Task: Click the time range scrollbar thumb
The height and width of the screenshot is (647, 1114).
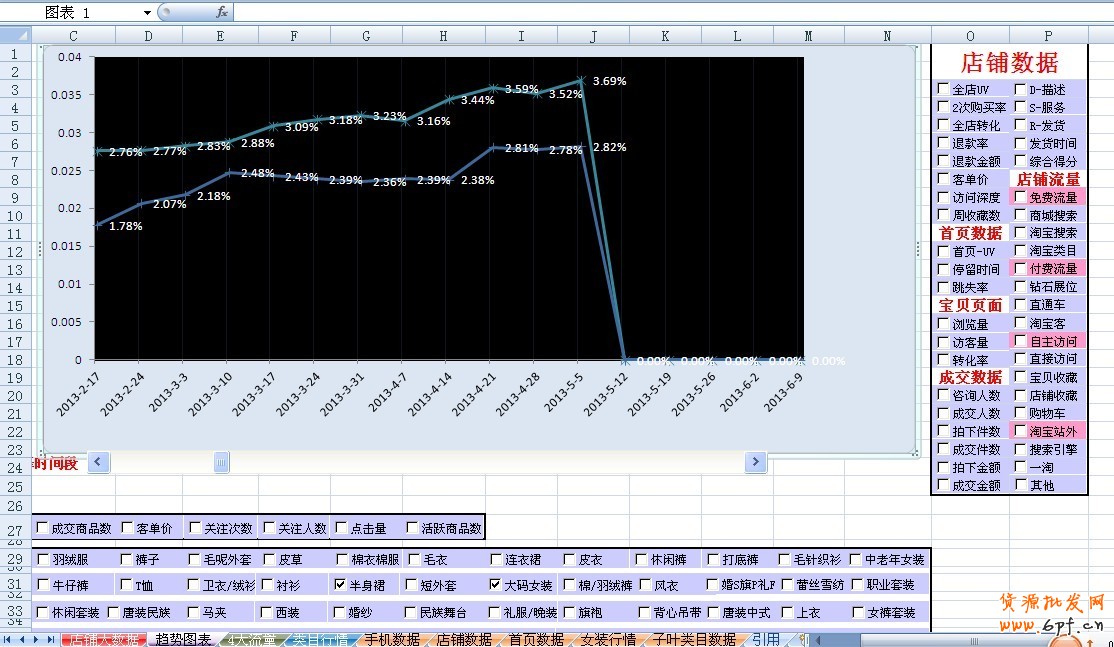Action: pyautogui.click(x=221, y=462)
